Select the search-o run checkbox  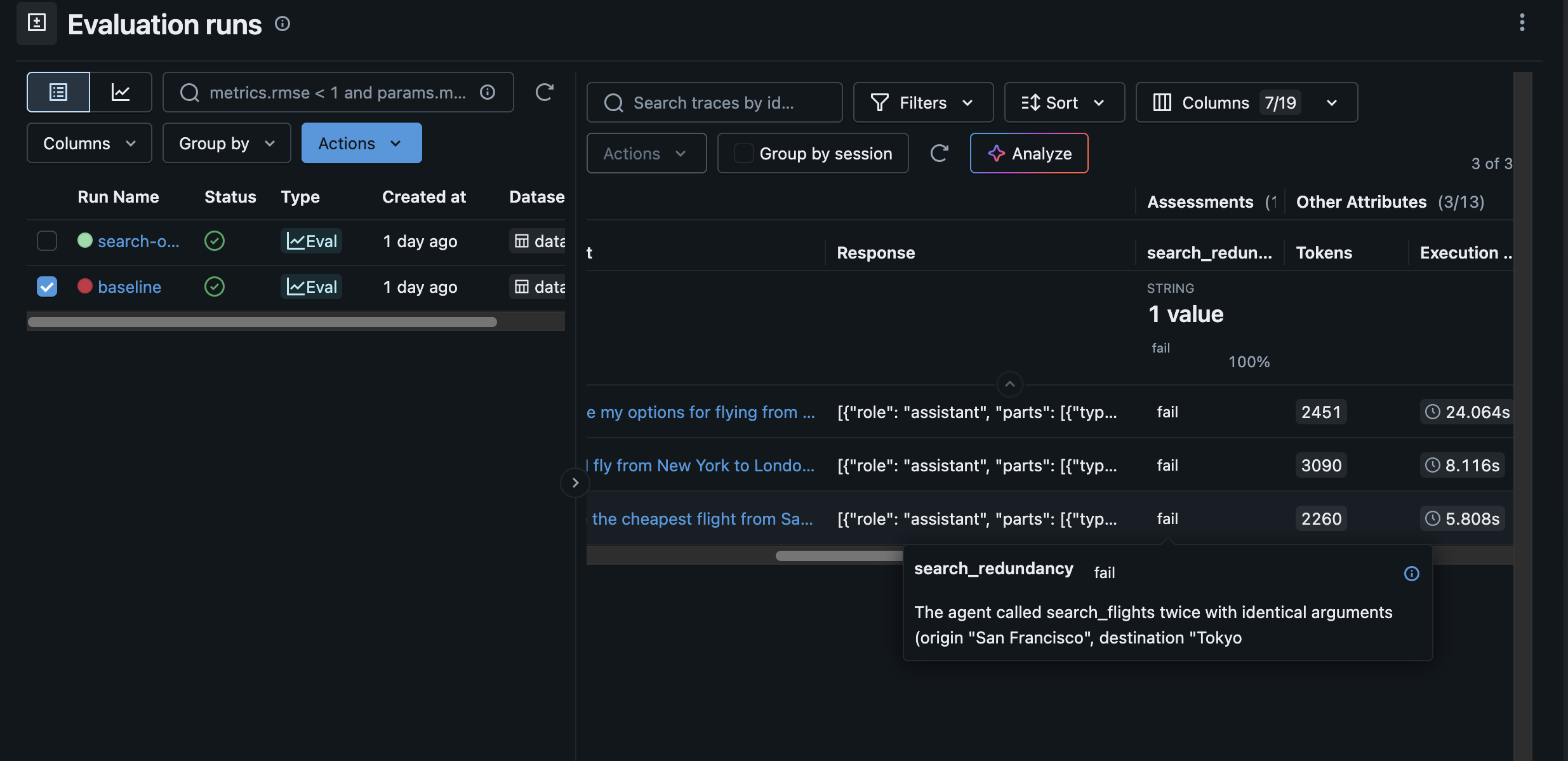click(x=47, y=241)
